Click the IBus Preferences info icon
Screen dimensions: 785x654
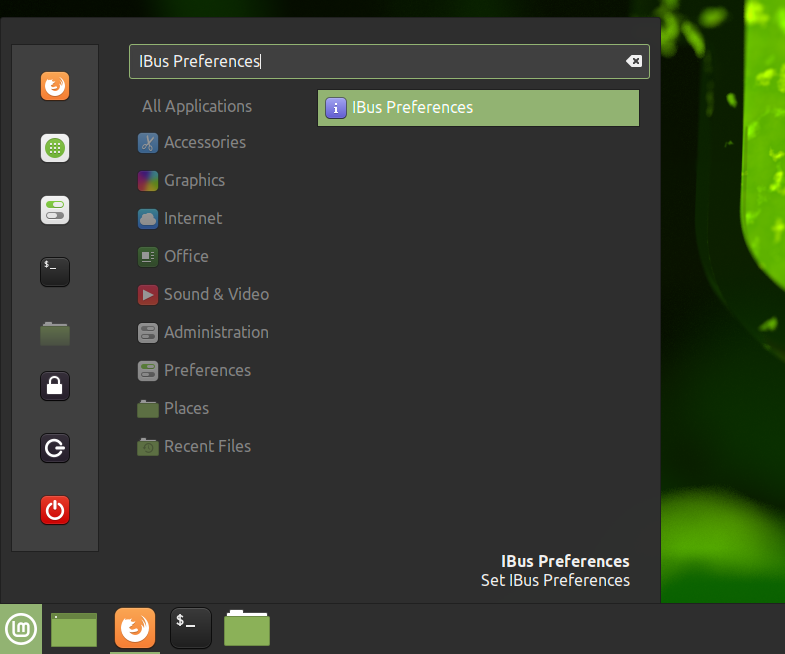(336, 108)
